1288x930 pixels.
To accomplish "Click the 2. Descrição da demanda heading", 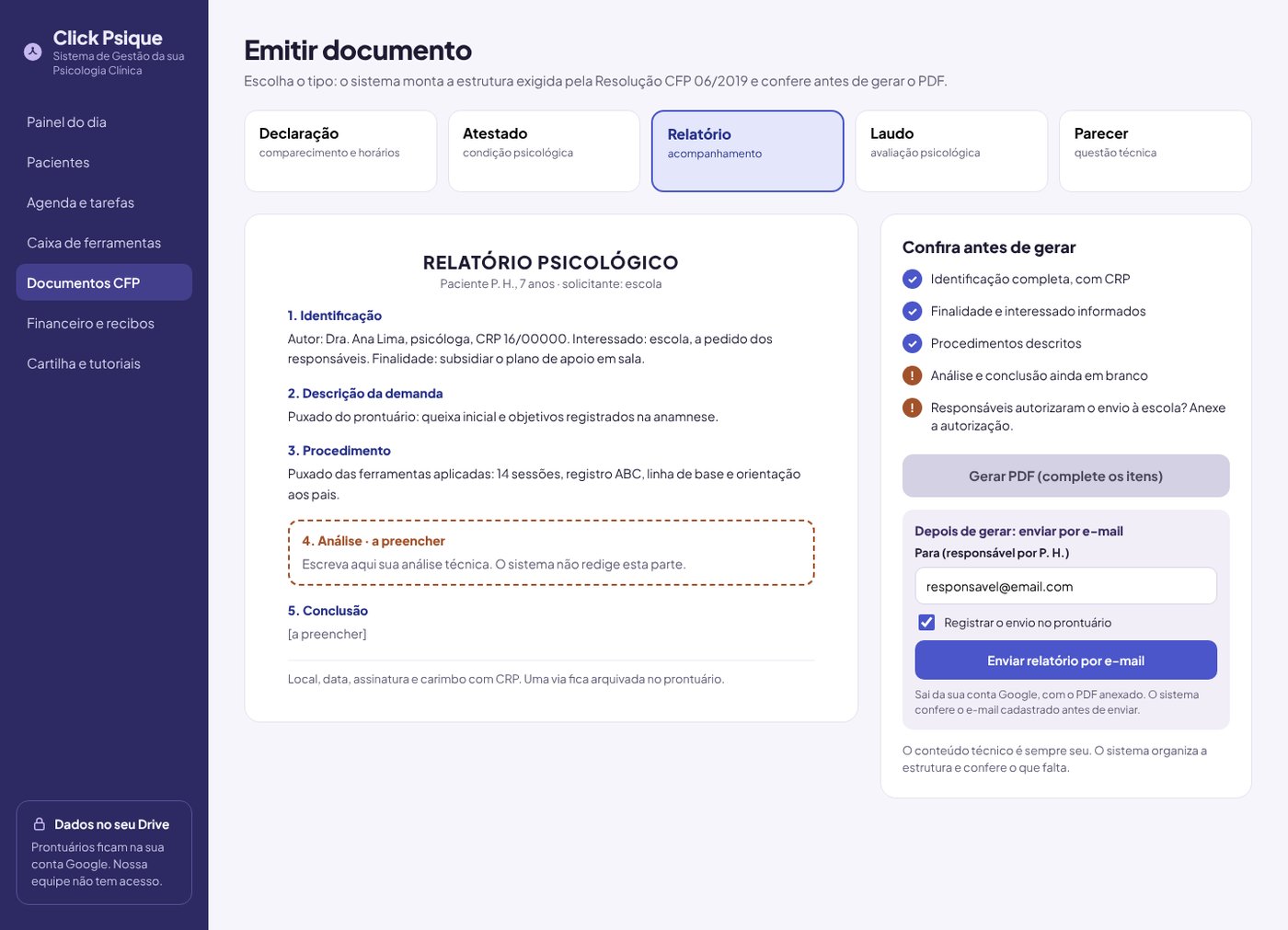I will tap(365, 394).
